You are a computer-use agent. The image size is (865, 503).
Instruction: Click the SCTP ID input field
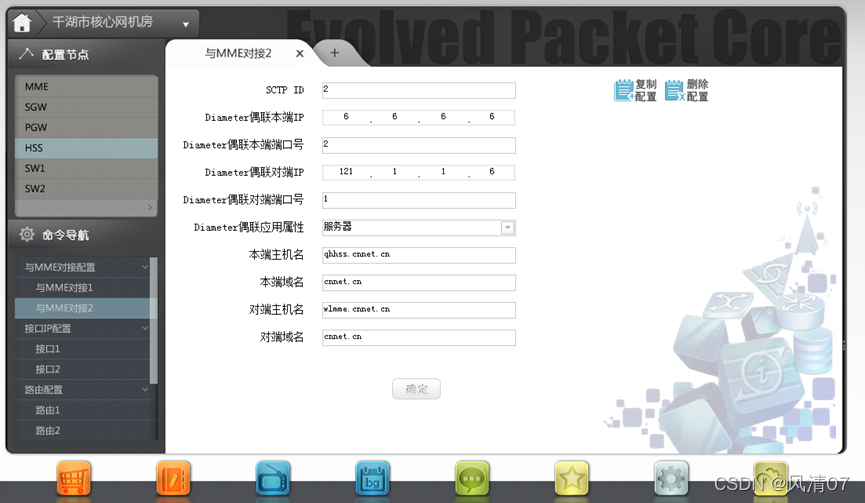419,90
